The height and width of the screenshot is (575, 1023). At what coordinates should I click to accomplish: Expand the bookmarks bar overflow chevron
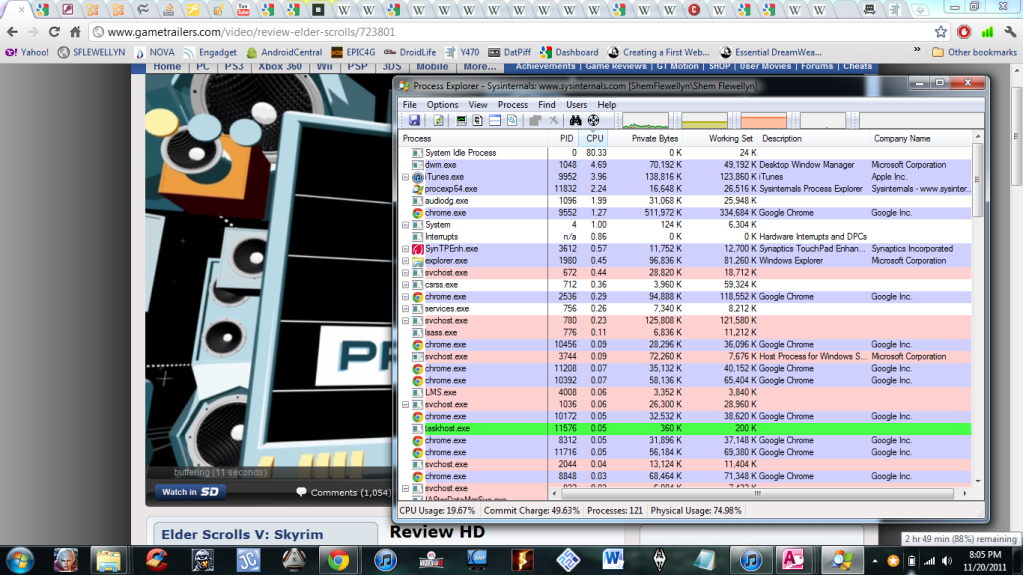click(x=917, y=50)
